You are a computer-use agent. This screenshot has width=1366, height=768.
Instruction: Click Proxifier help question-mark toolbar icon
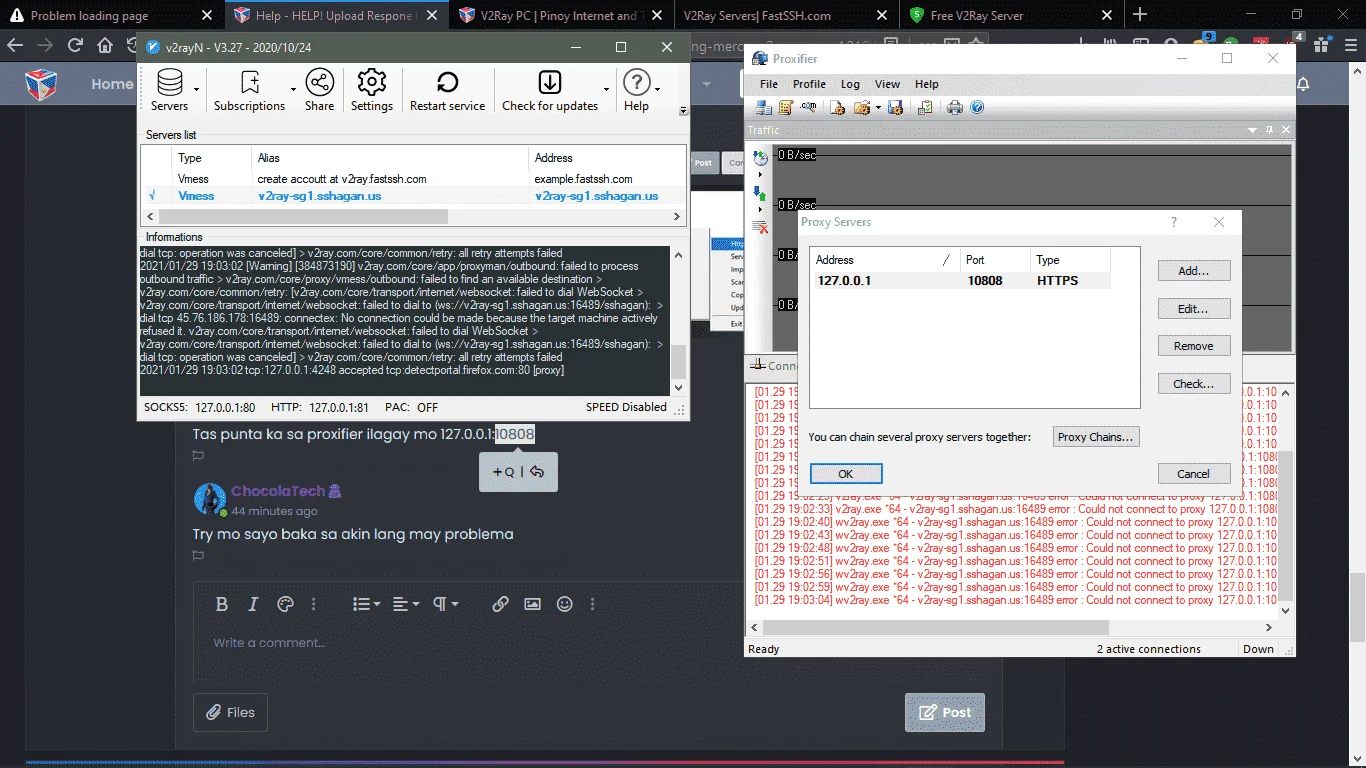(977, 108)
